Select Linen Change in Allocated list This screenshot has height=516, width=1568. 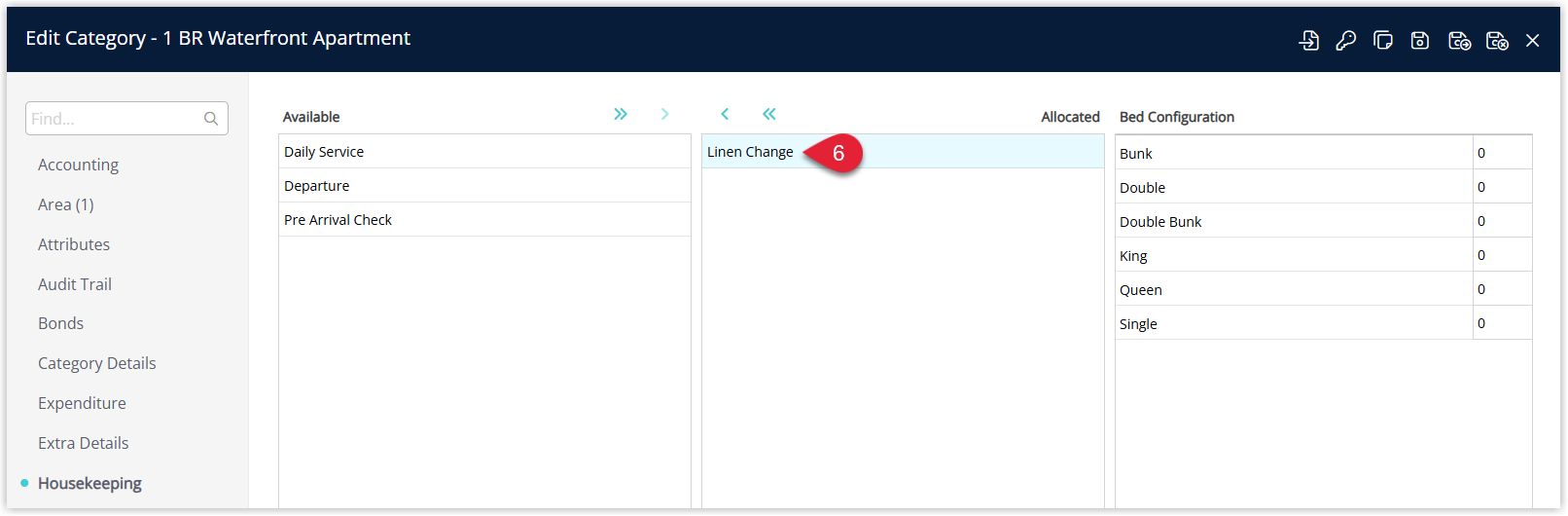click(903, 152)
